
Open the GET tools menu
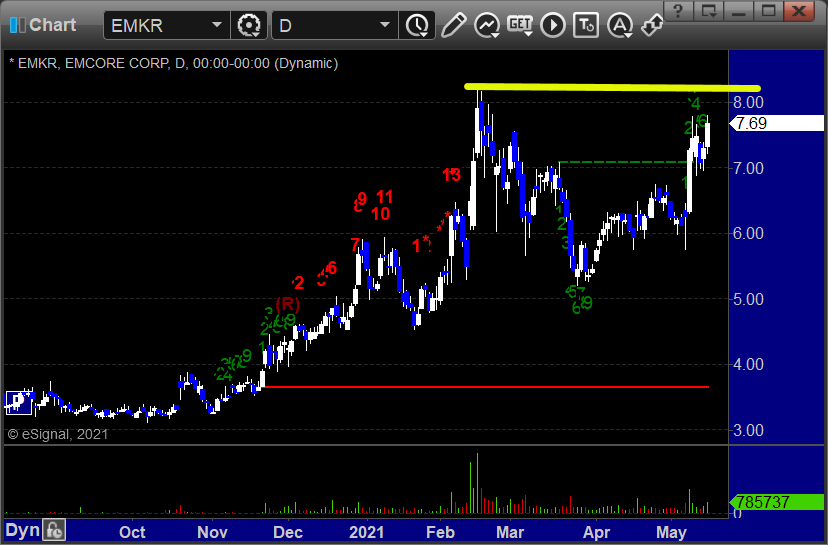(x=520, y=25)
